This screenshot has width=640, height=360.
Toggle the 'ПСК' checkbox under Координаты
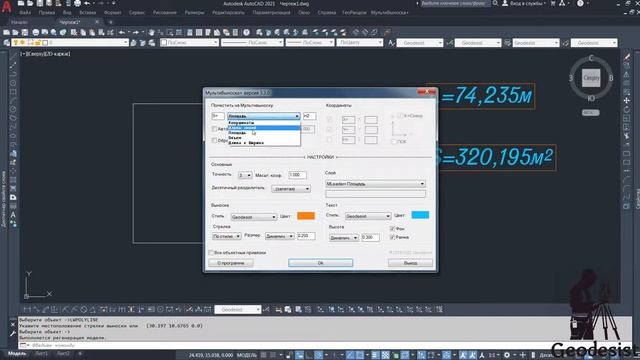[393, 142]
